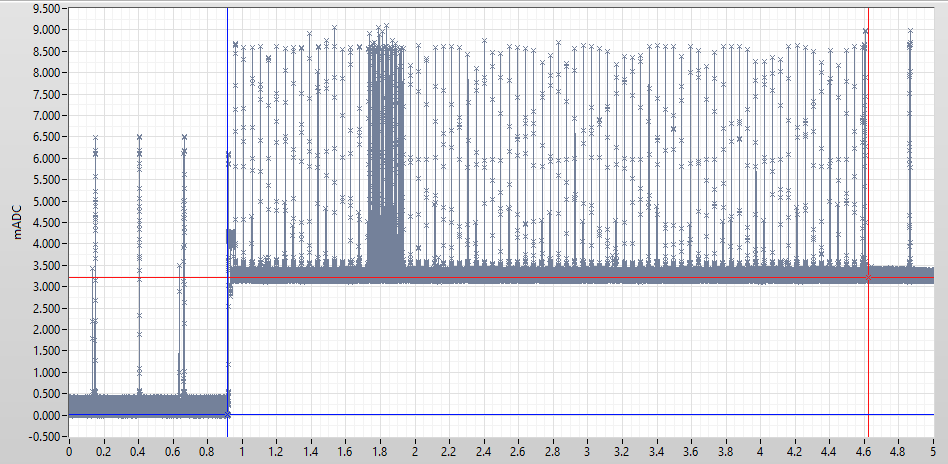Viewport: 948px width, 464px height.
Task: Click the 0.8 x-axis tick label
Action: (207, 451)
